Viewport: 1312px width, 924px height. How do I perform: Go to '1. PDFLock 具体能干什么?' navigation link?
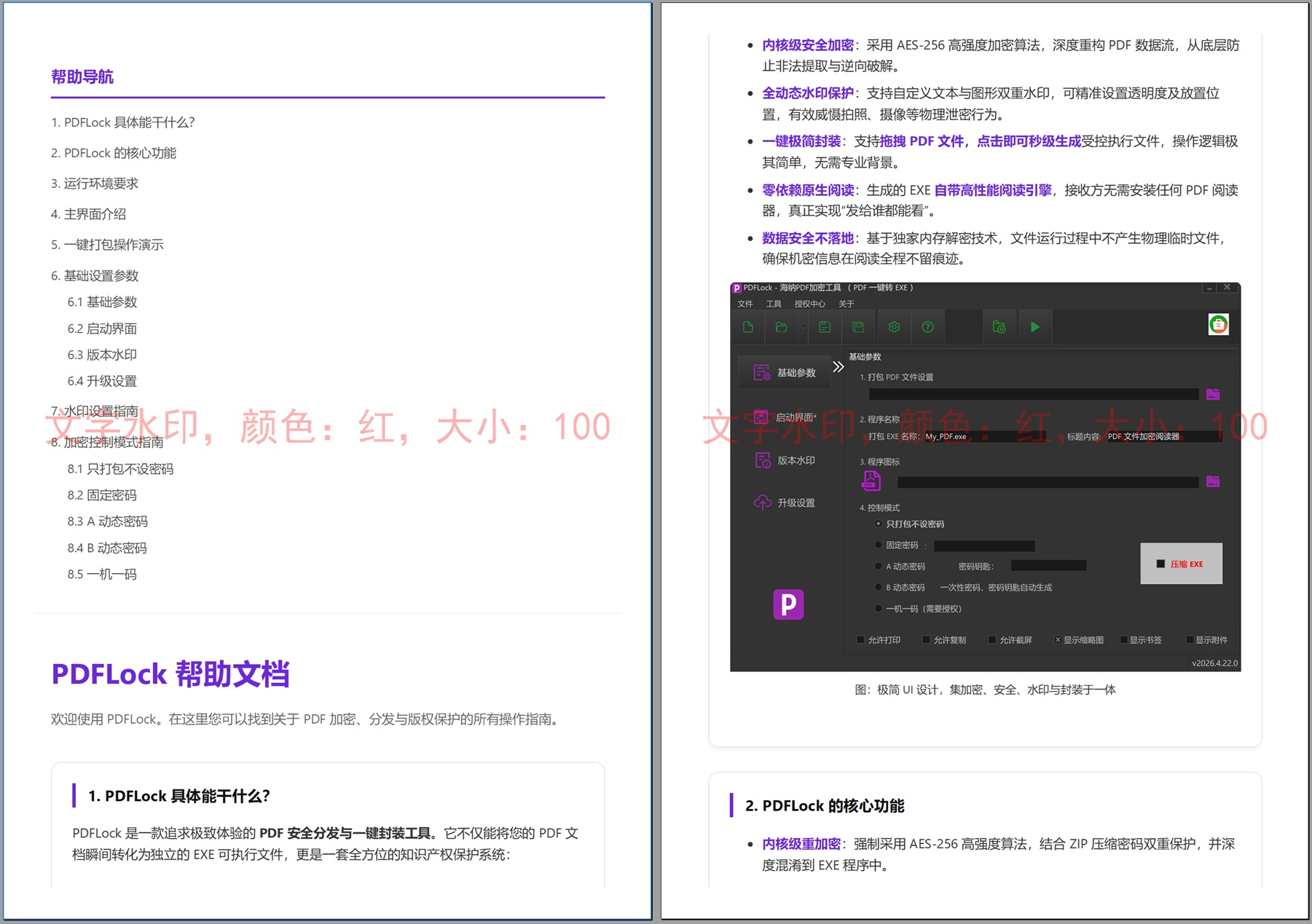pos(123,122)
